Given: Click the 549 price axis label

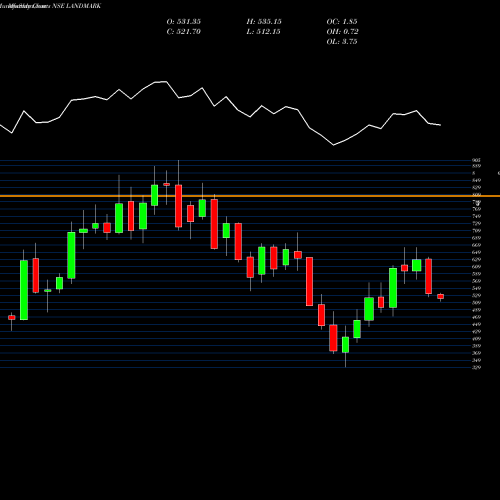Looking at the screenshot, I should click(x=477, y=288).
